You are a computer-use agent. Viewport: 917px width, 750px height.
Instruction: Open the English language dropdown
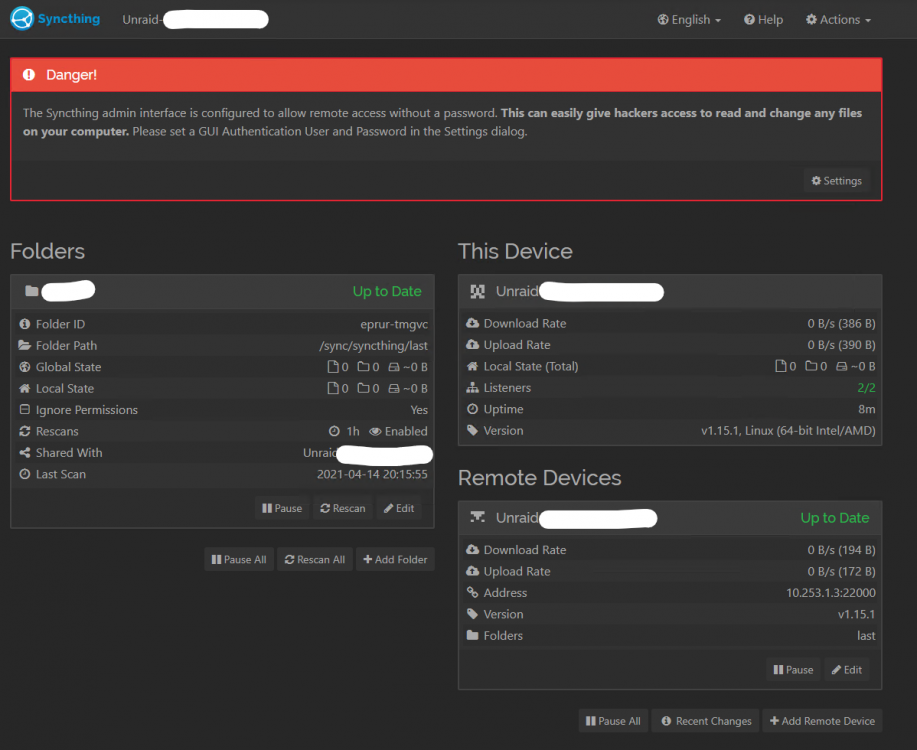click(689, 20)
